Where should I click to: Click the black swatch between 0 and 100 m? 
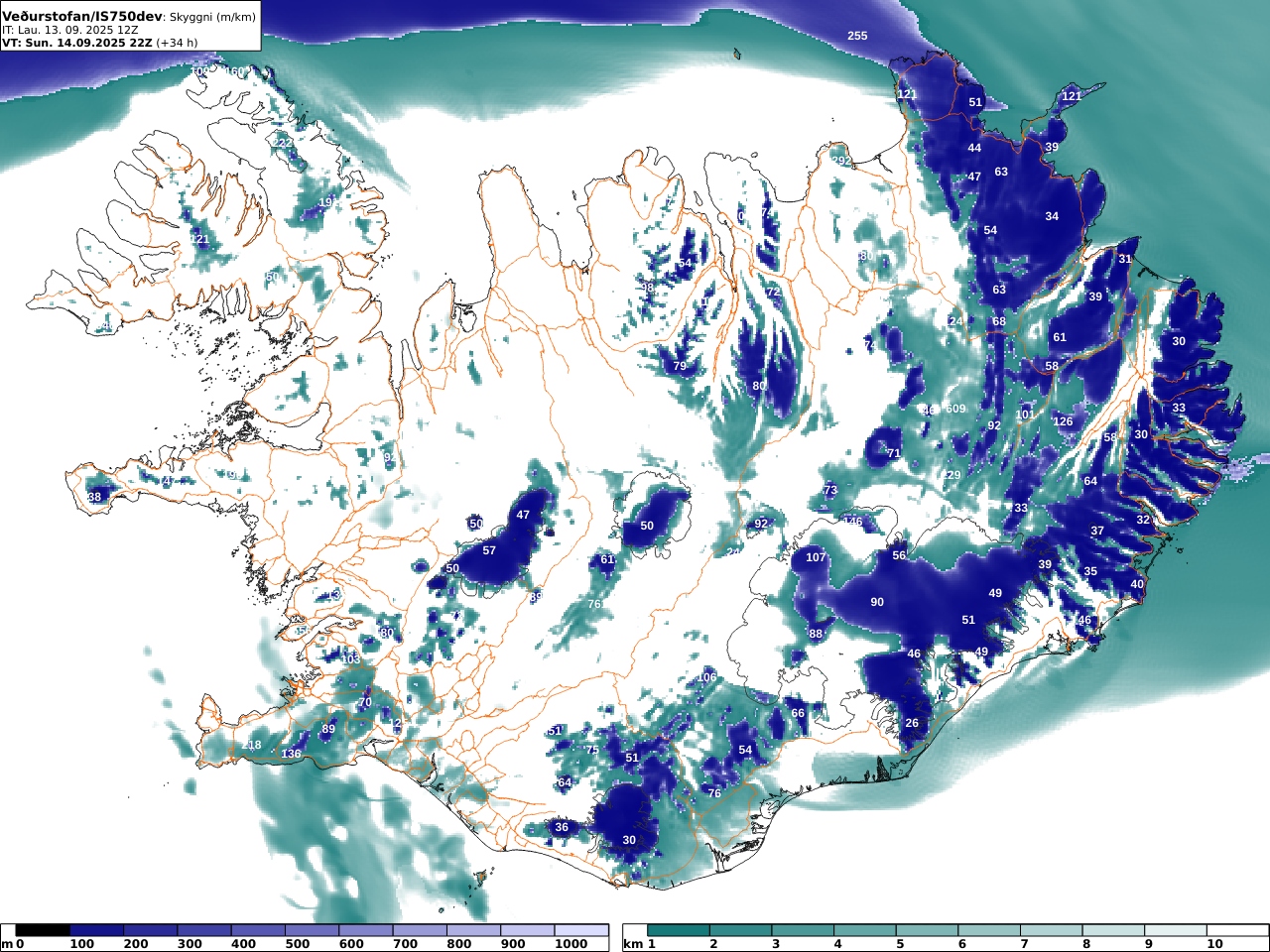click(43, 930)
